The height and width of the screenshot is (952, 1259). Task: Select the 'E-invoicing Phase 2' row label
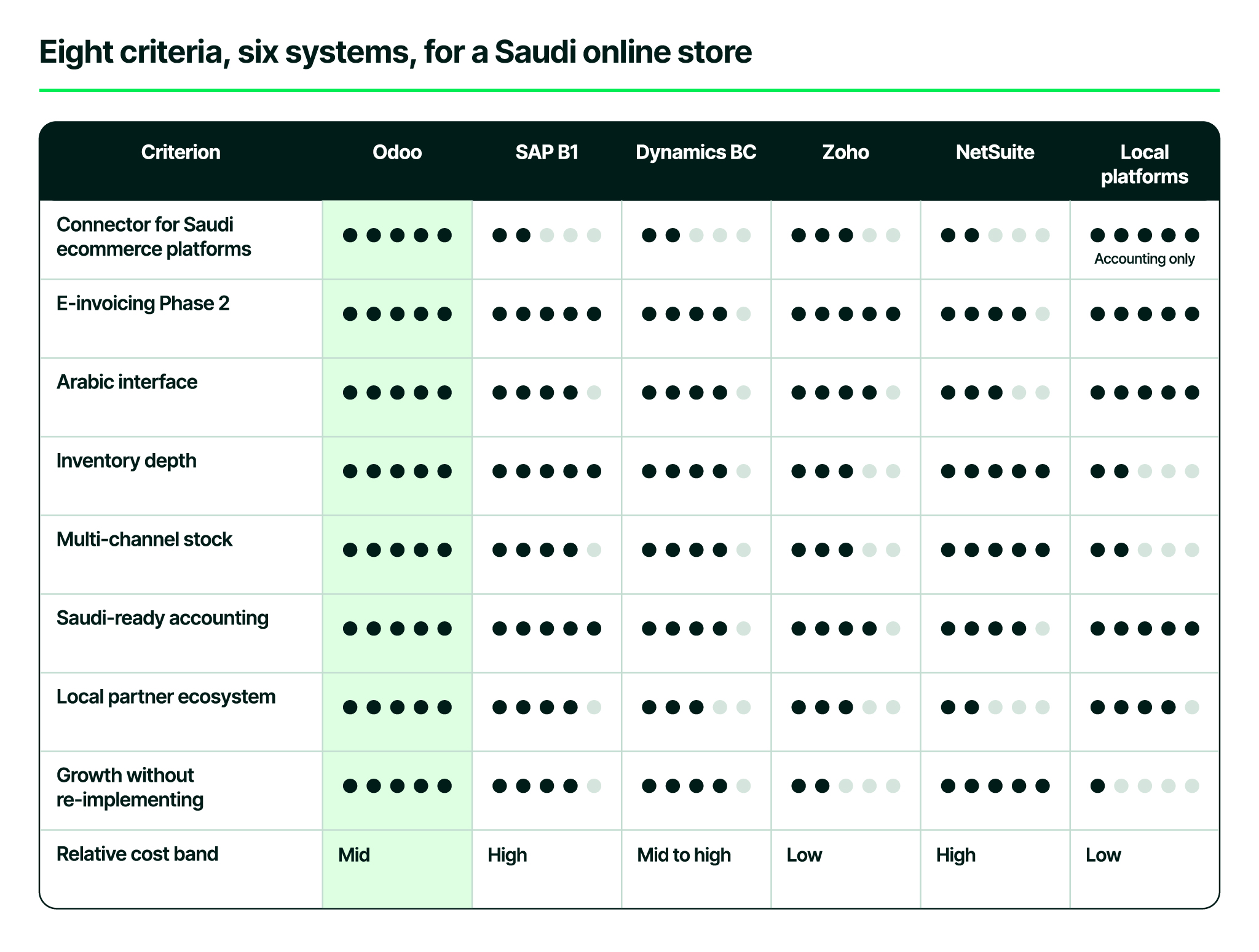143,304
